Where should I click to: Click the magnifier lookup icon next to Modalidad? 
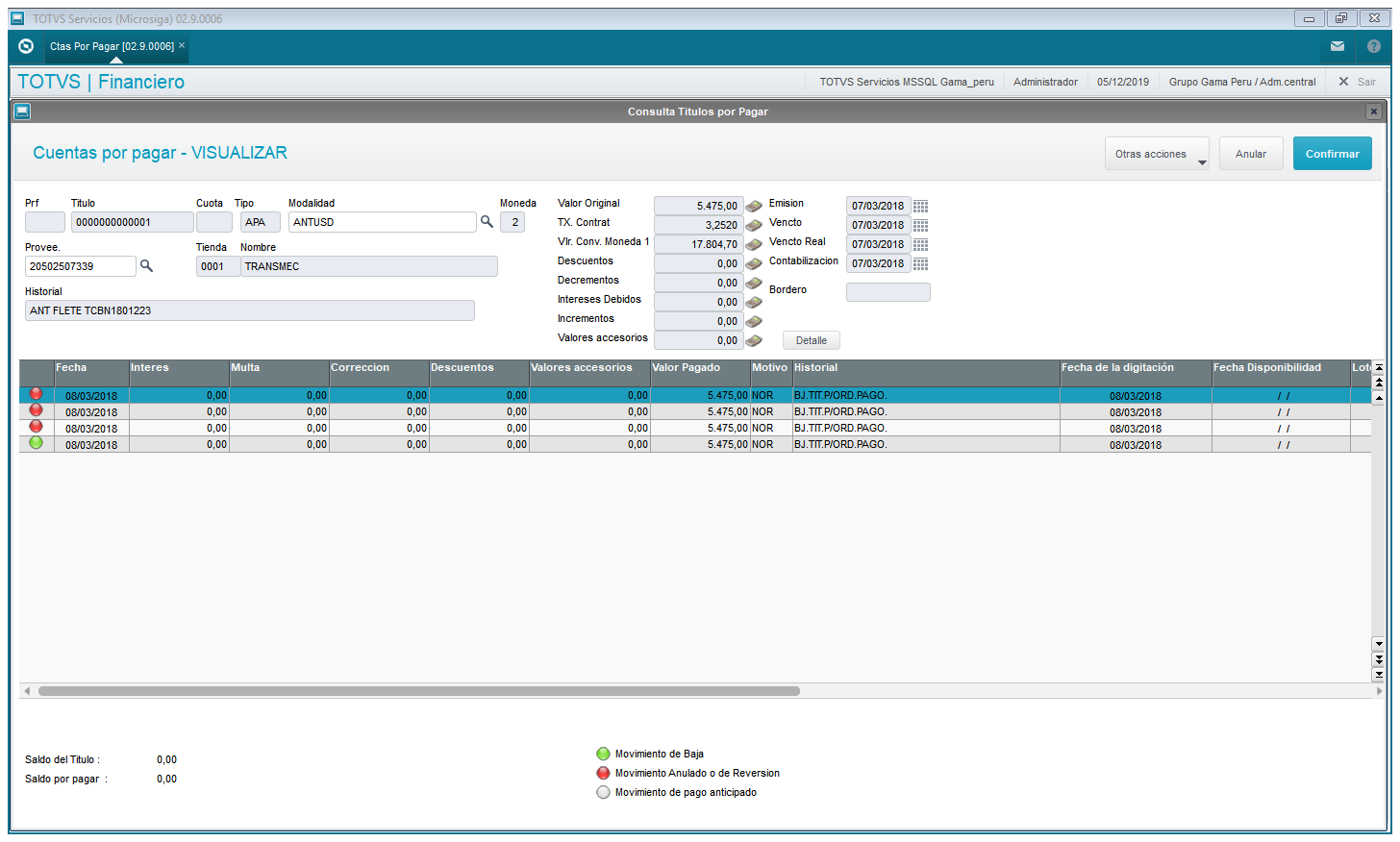click(x=487, y=222)
